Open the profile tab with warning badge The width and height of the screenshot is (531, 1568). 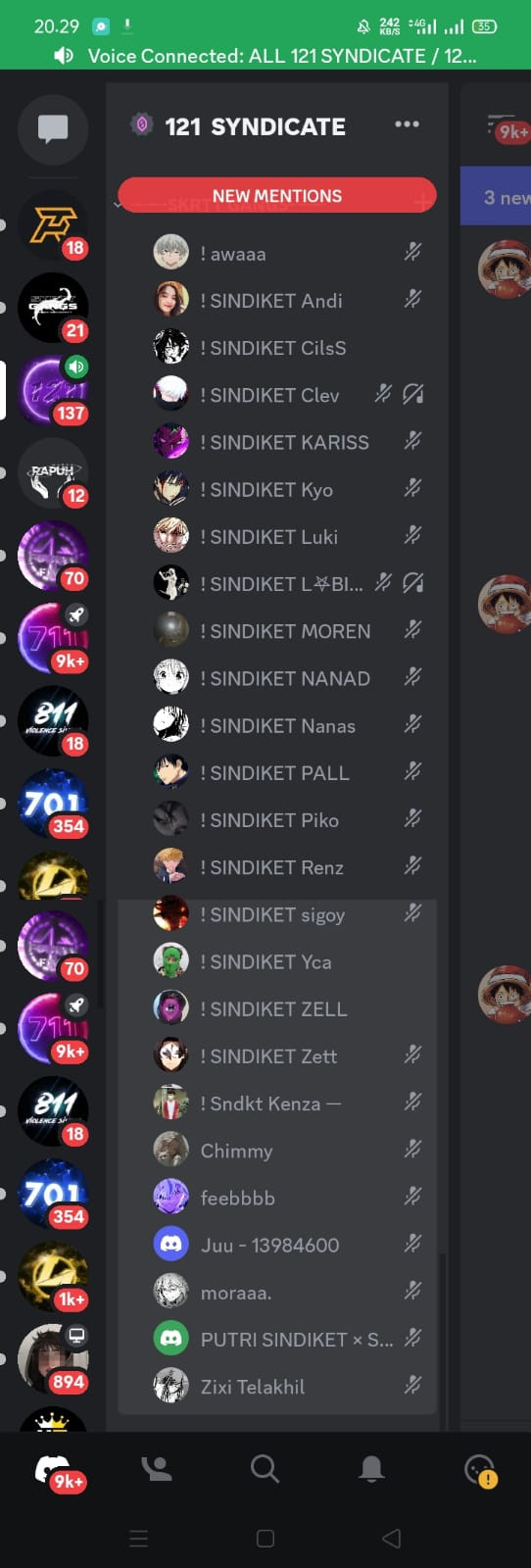480,1470
